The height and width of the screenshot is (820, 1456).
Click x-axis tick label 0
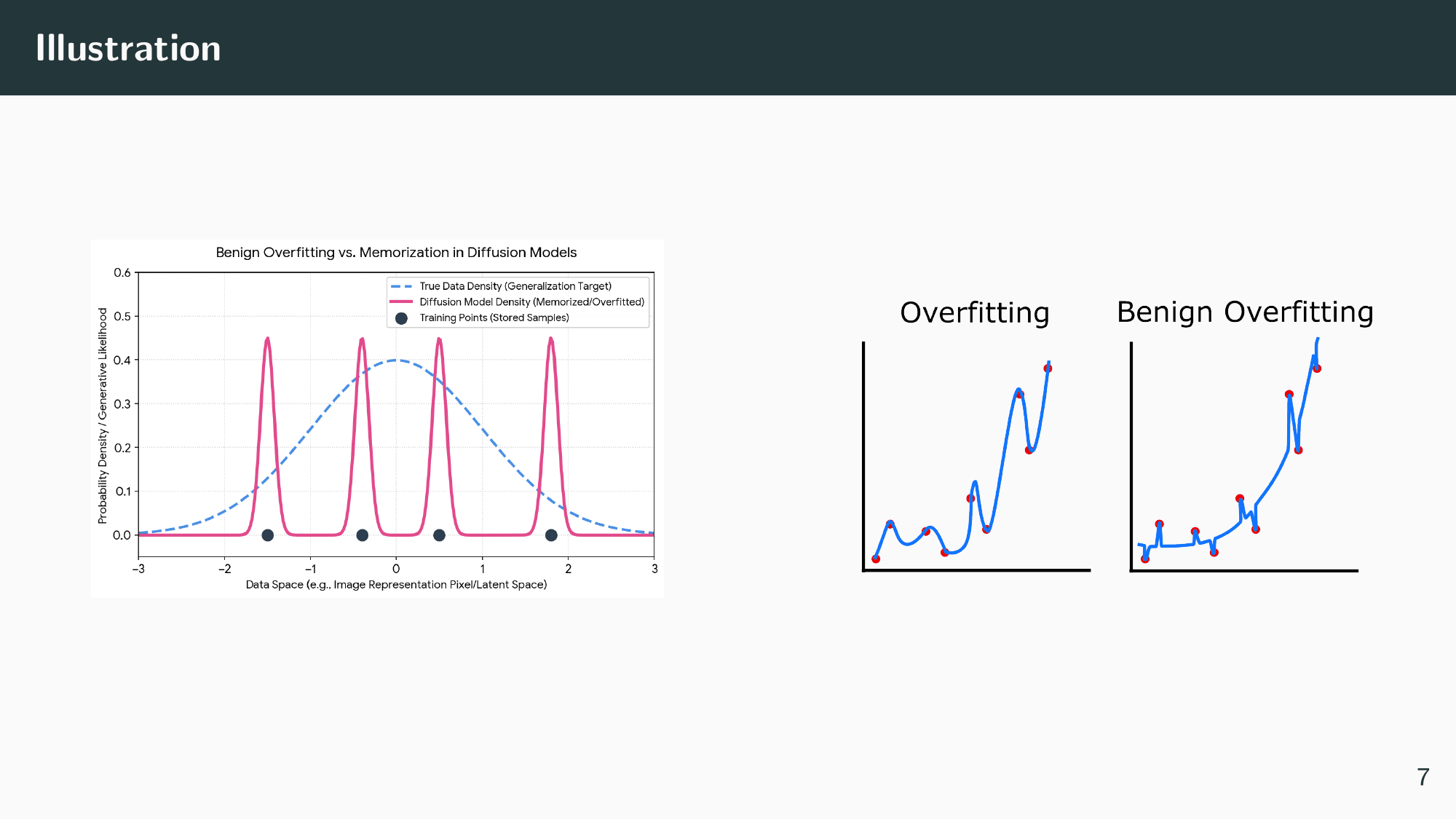coord(396,569)
